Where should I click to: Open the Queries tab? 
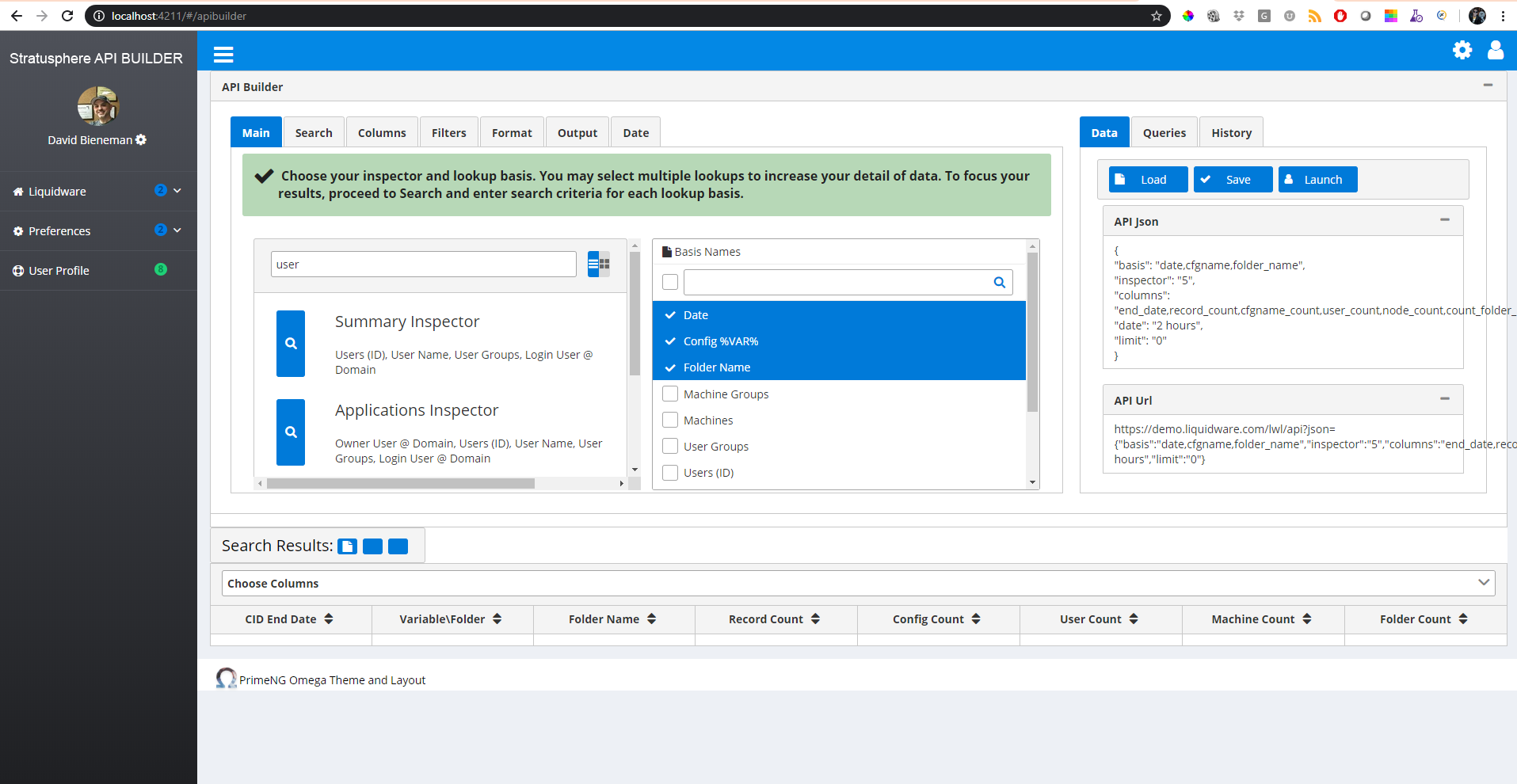click(x=1164, y=132)
